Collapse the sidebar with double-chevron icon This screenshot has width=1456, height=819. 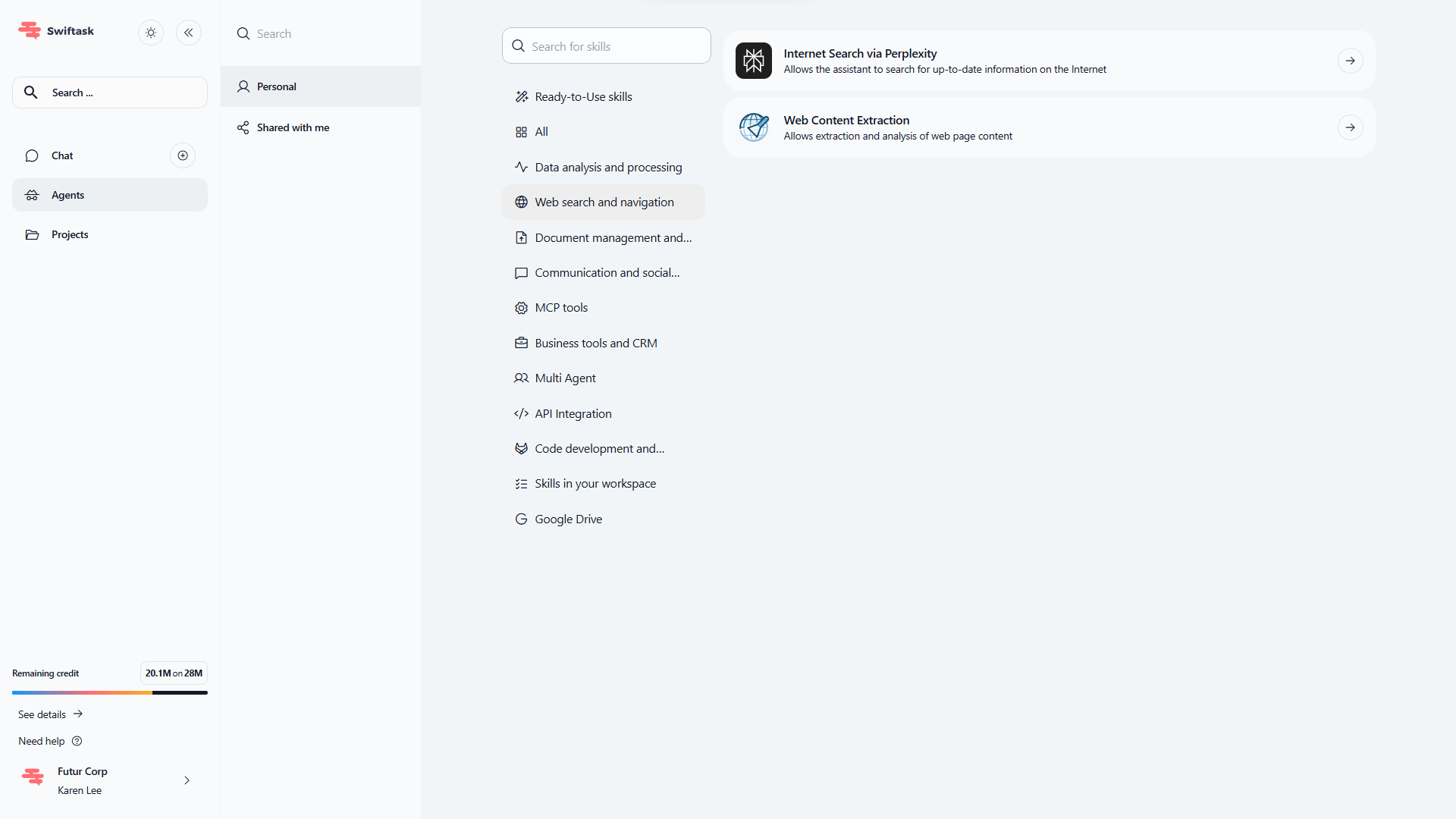[x=189, y=33]
